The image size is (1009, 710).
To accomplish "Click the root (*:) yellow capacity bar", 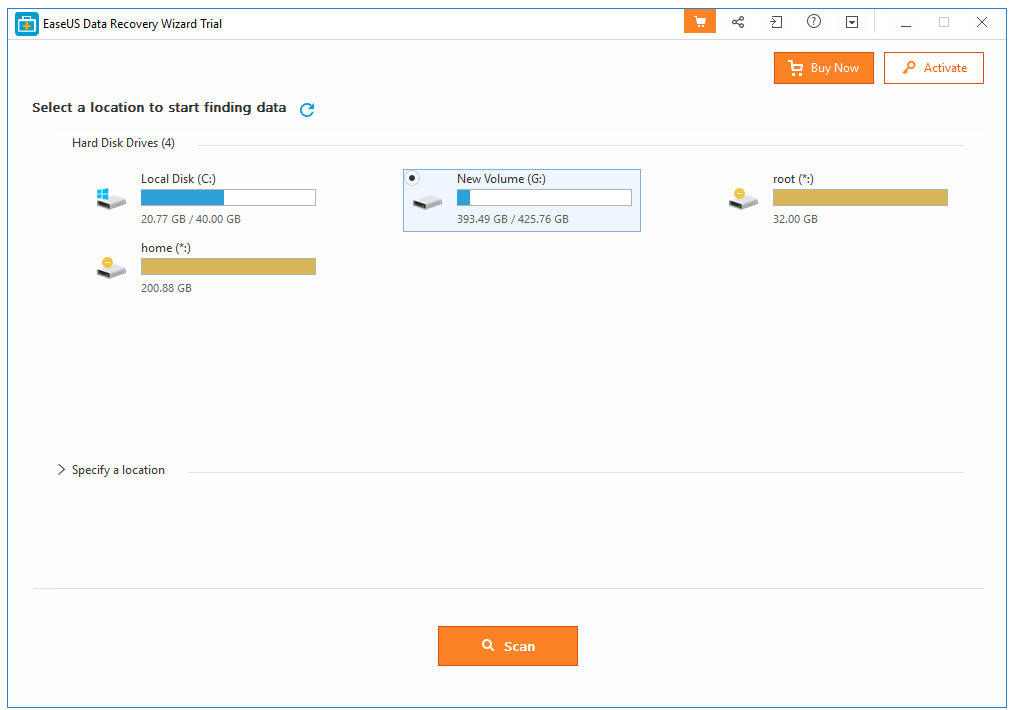I will click(860, 198).
